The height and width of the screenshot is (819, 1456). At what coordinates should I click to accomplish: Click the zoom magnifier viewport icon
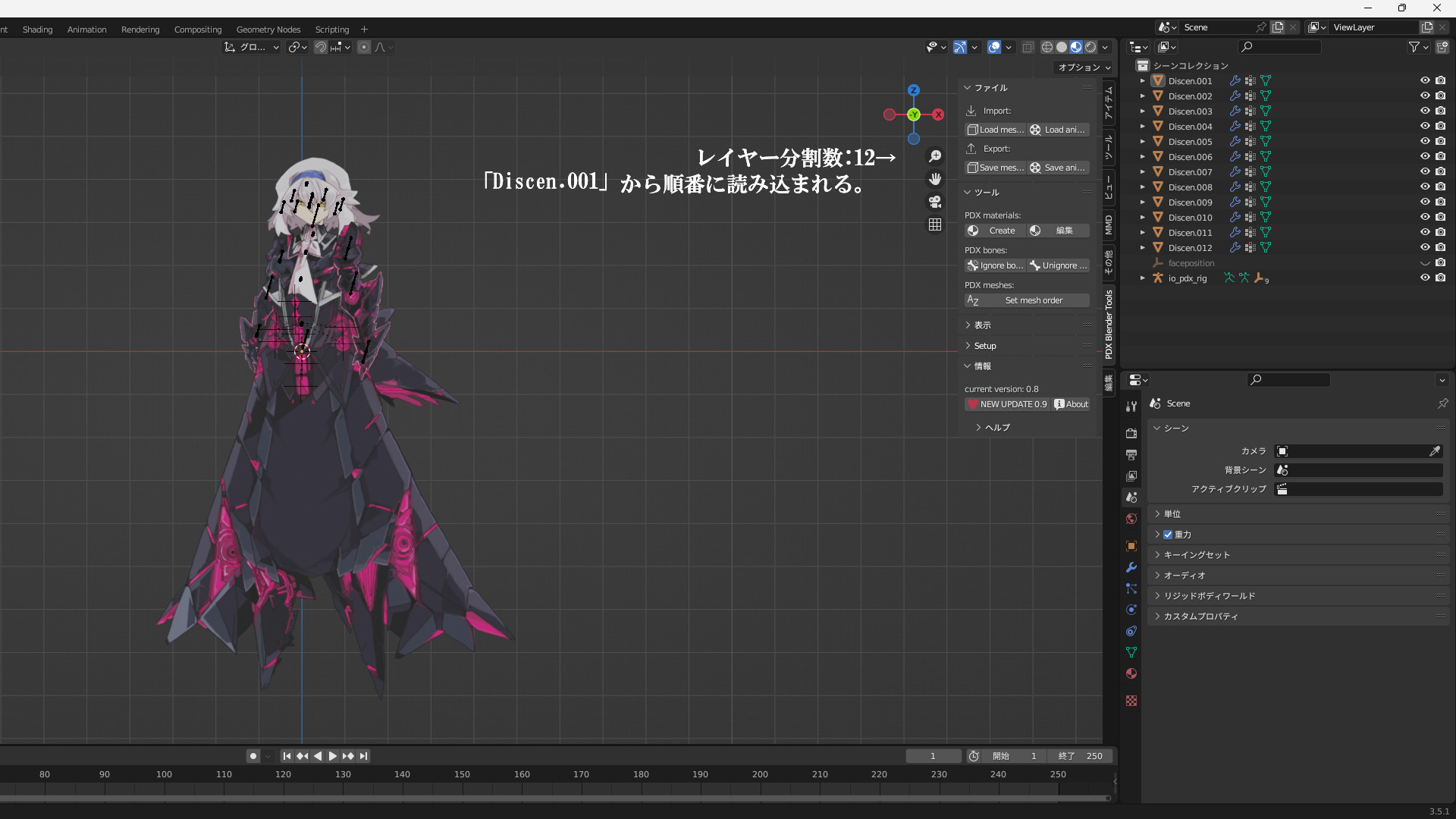pyautogui.click(x=935, y=156)
